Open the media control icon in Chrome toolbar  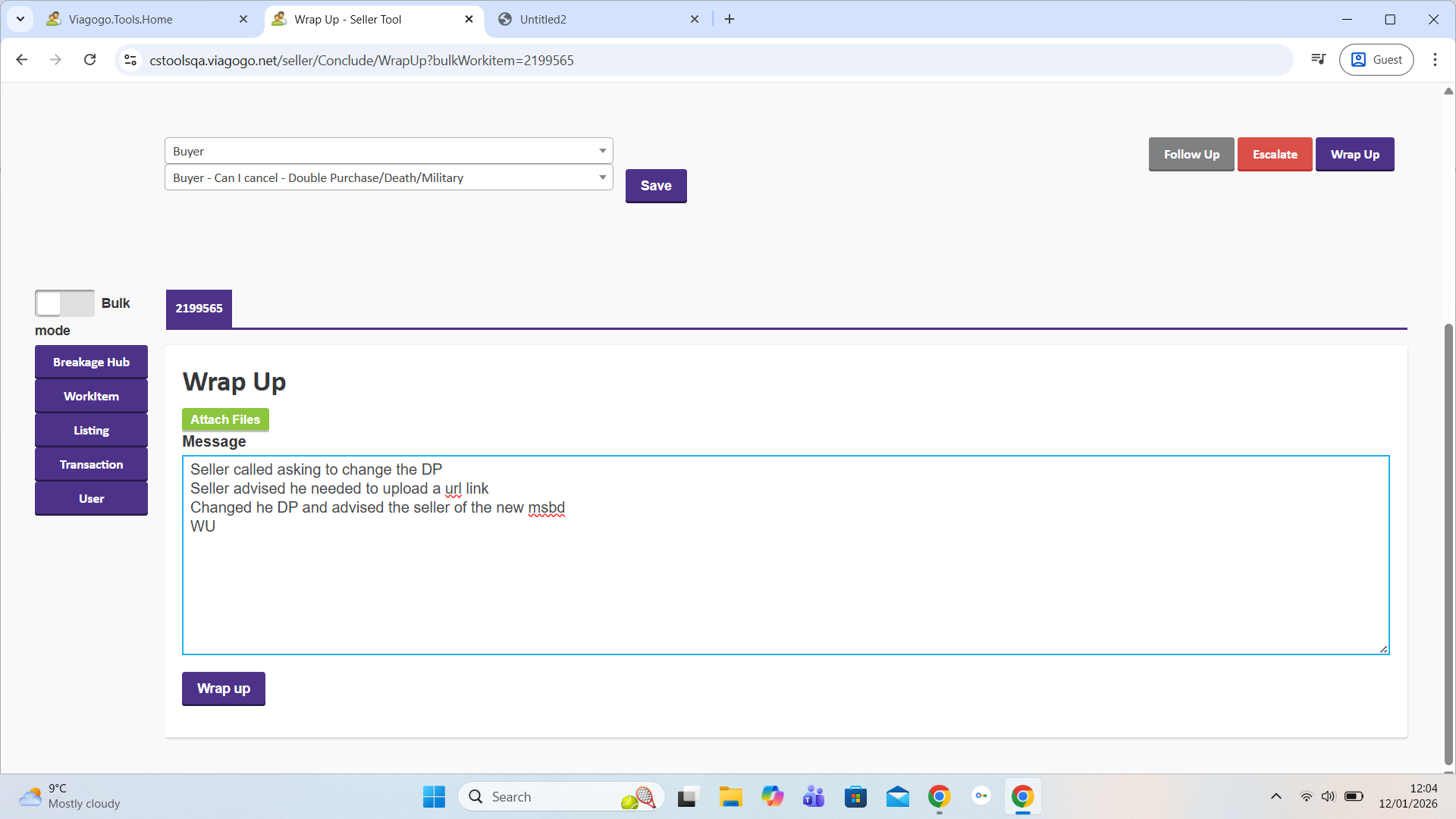[1318, 60]
